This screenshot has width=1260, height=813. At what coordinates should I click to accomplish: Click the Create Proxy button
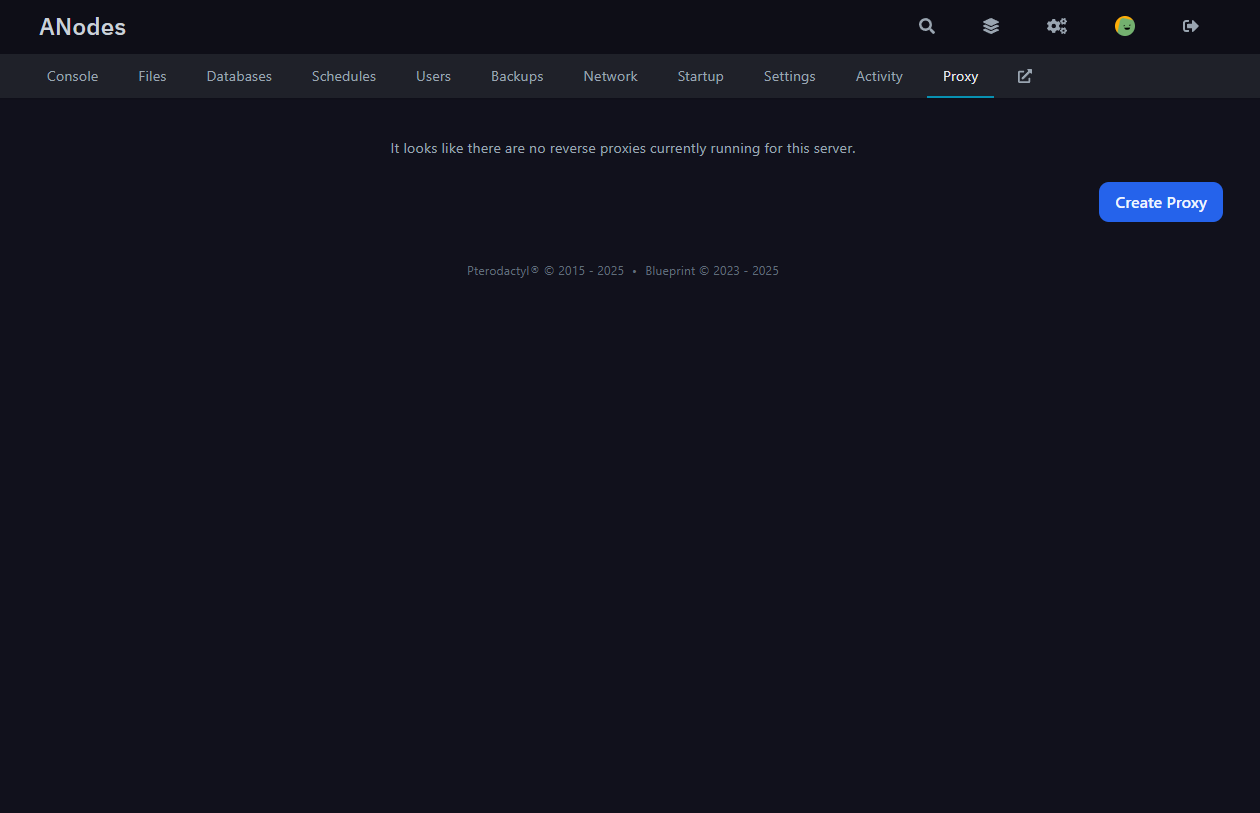click(x=1160, y=201)
